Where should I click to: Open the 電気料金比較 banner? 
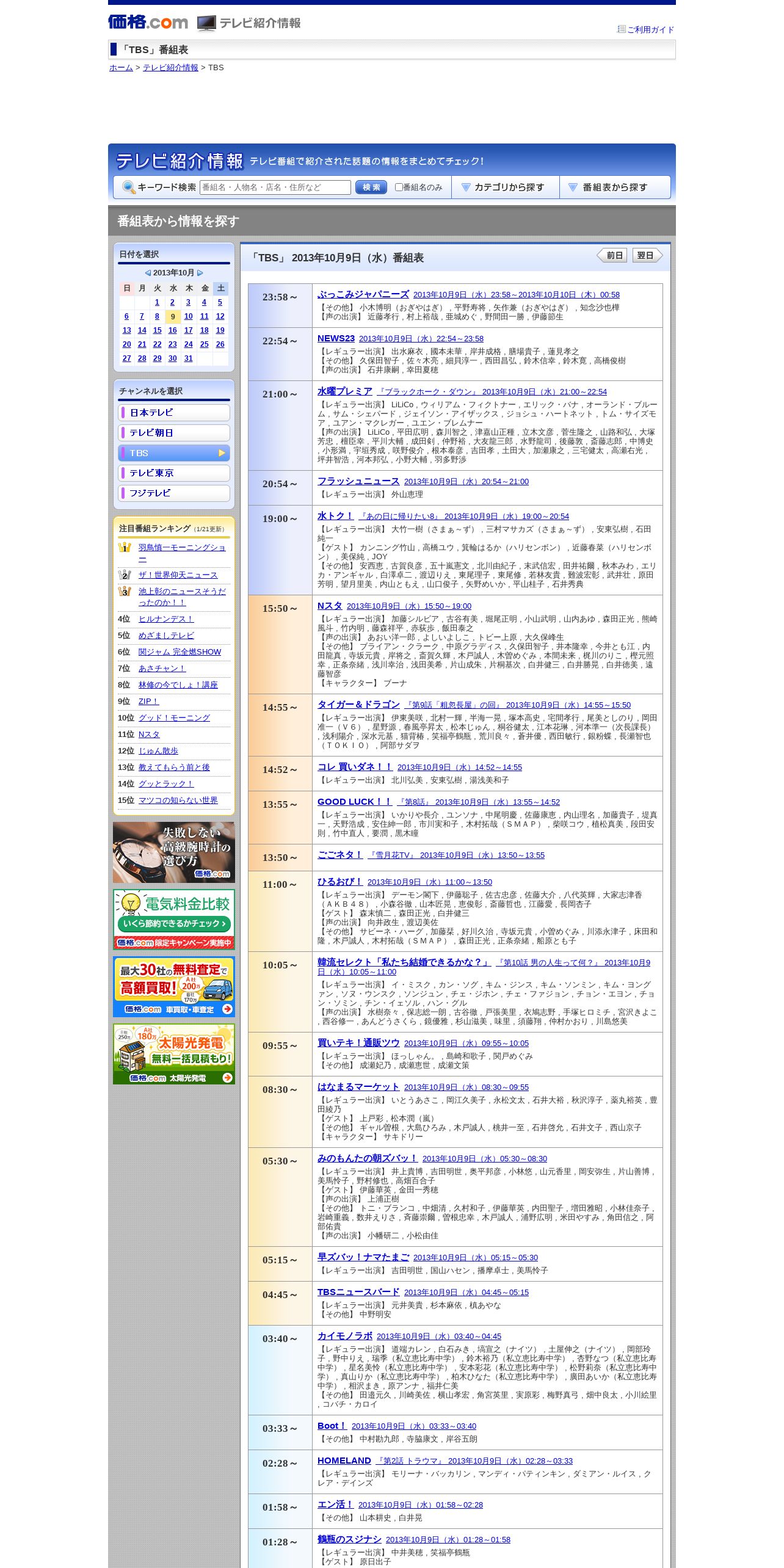pyautogui.click(x=174, y=920)
